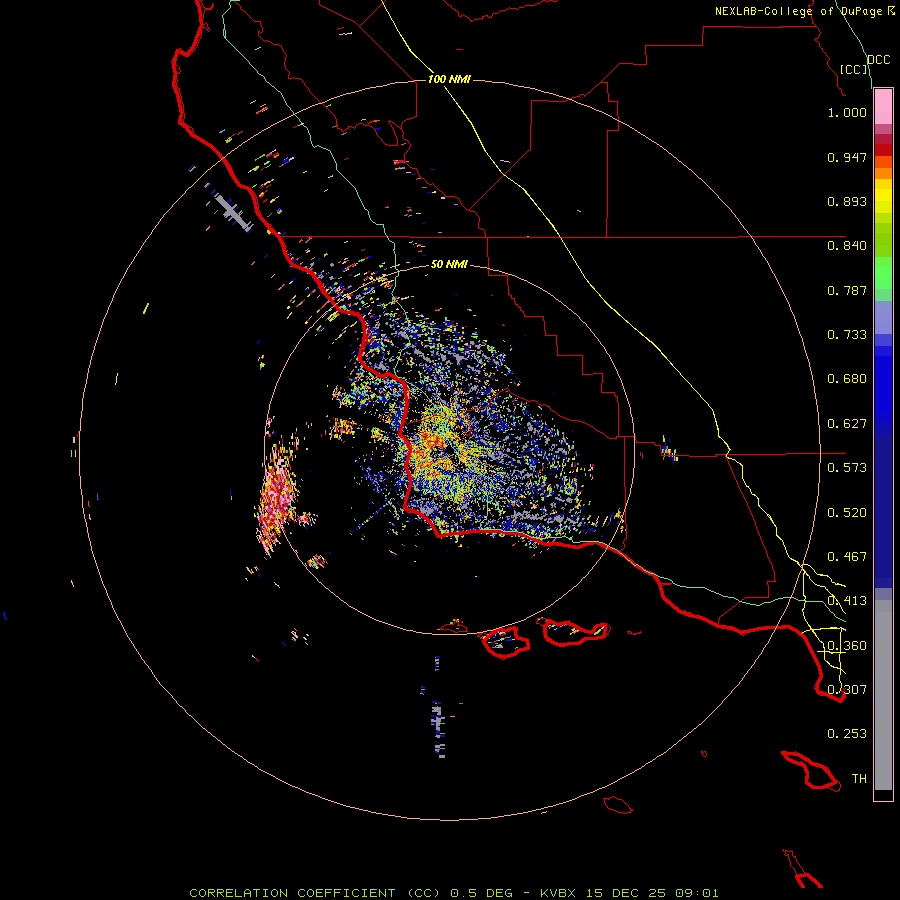This screenshot has width=900, height=900.
Task: Select the 1.000 value on the scale
Action: [x=847, y=112]
